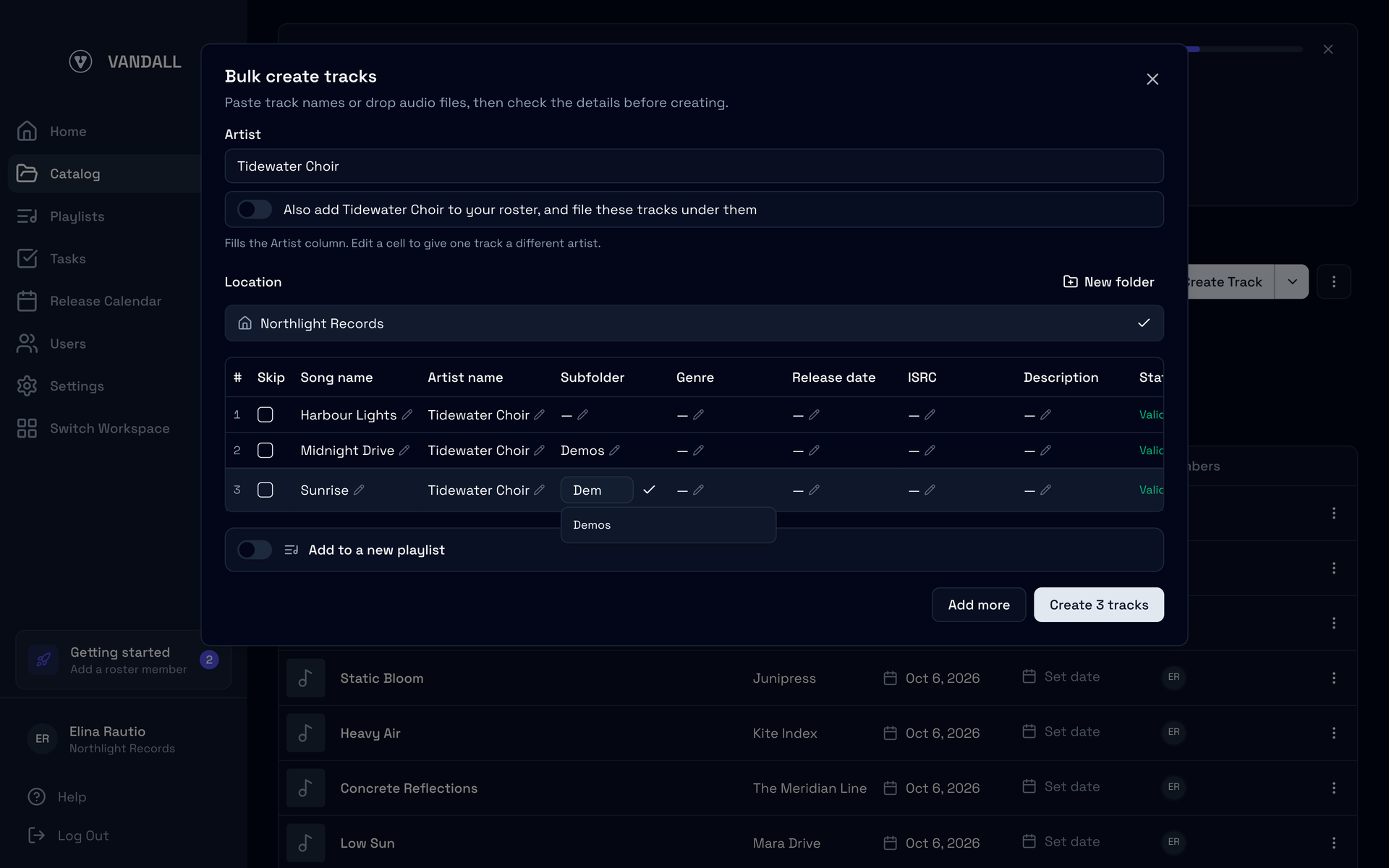Expand Create Track dropdown arrow
This screenshot has height=868, width=1389.
(1291, 281)
